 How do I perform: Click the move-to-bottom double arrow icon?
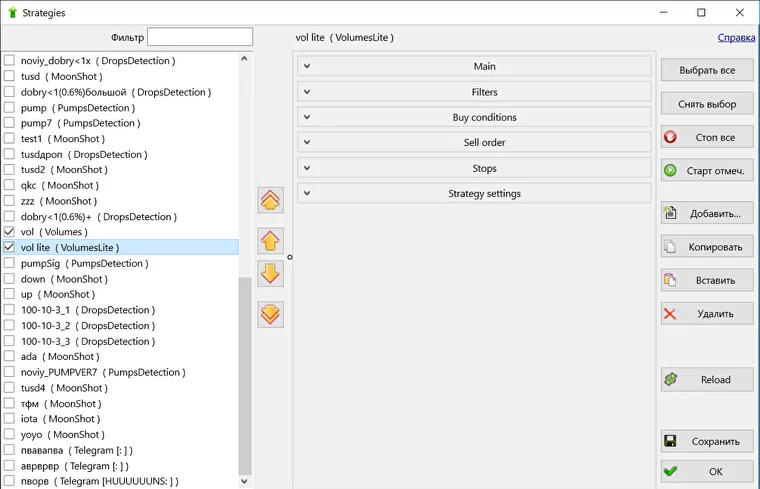point(270,314)
